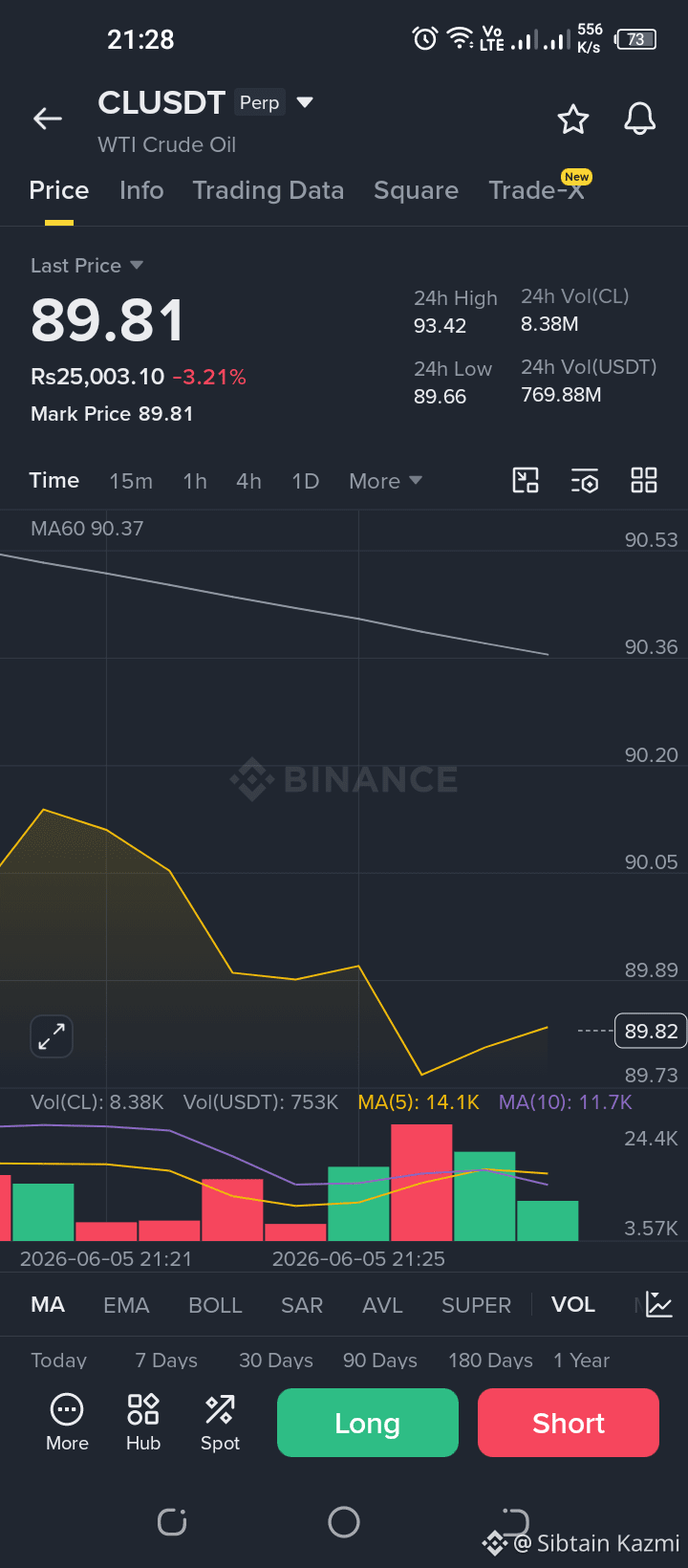Screen dimensions: 688x1568
Task: Enable the BOLL indicator
Action: tap(215, 1305)
